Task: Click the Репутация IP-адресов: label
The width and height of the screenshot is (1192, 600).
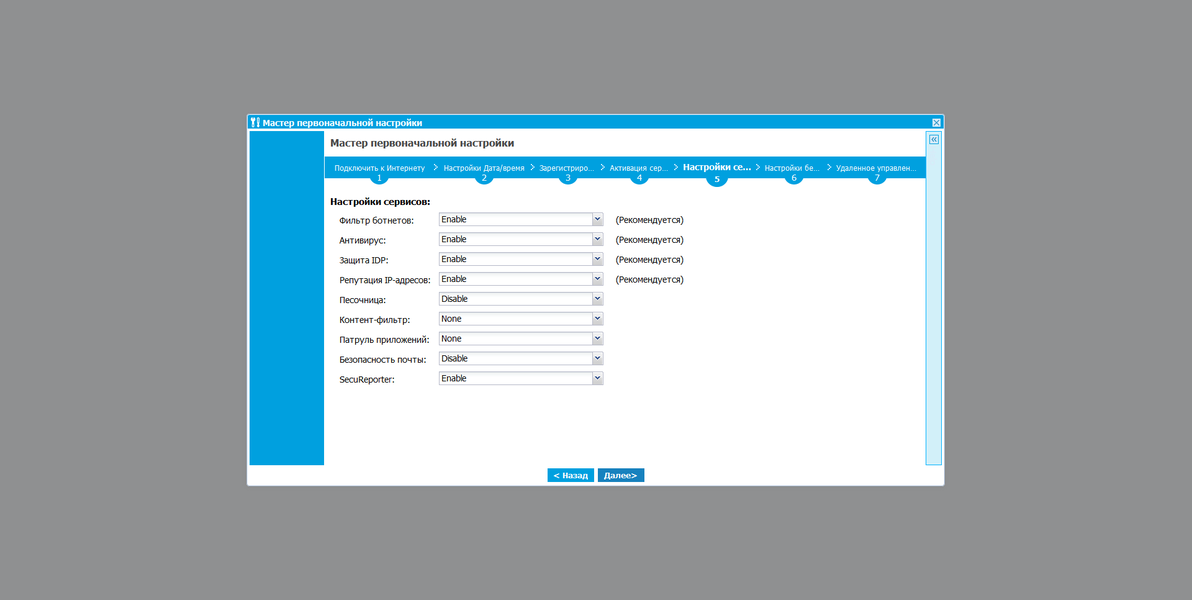Action: click(385, 280)
